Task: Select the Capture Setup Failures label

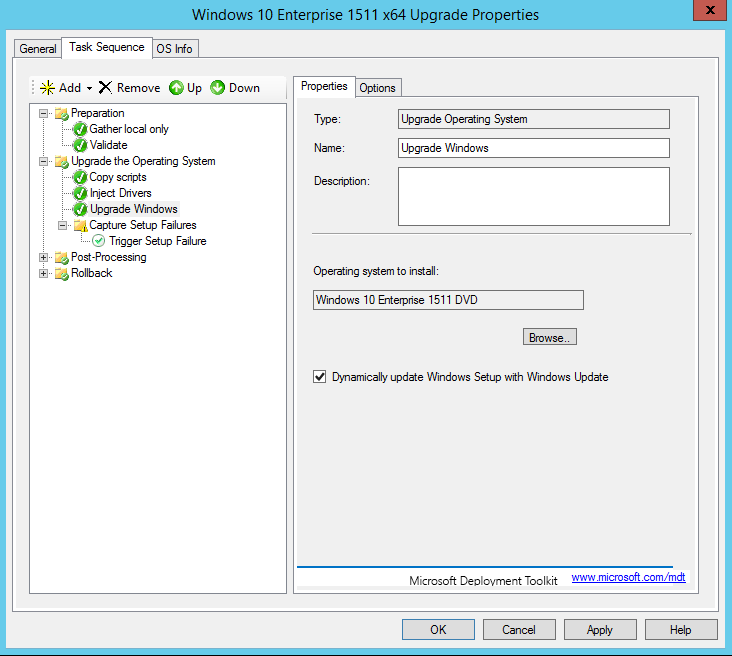Action: 143,225
